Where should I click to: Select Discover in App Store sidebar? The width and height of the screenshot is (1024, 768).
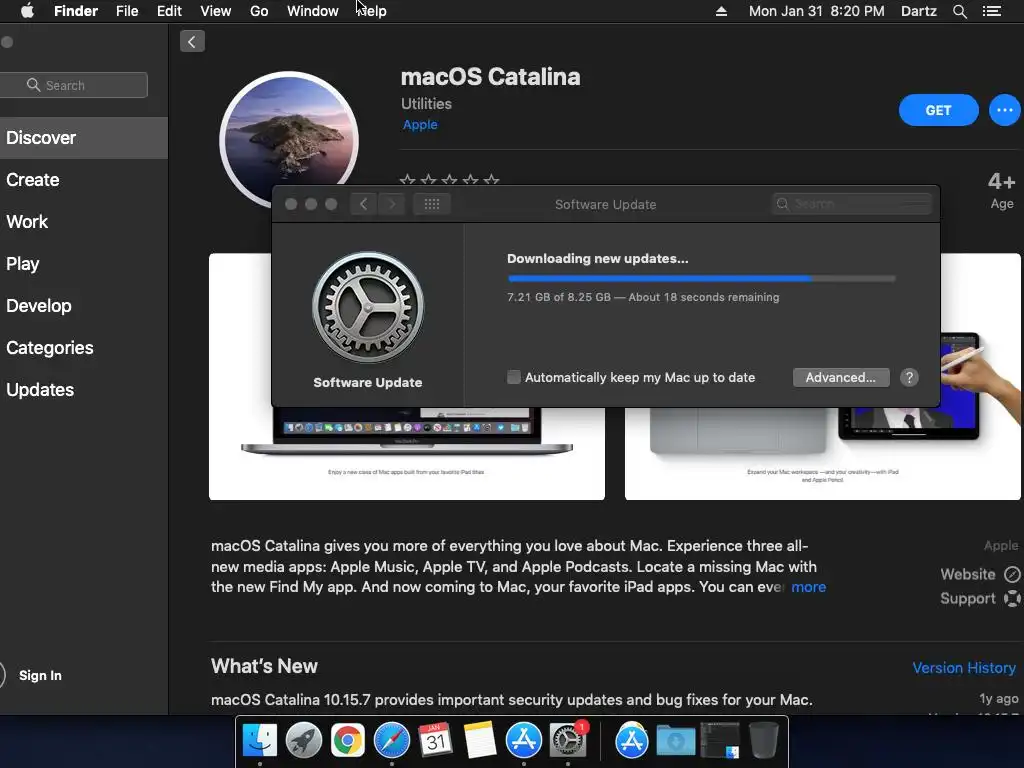coord(84,138)
